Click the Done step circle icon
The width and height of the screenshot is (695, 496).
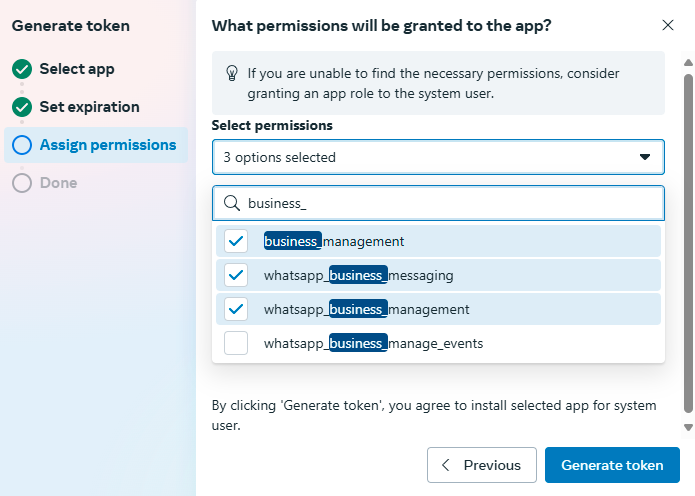click(22, 183)
